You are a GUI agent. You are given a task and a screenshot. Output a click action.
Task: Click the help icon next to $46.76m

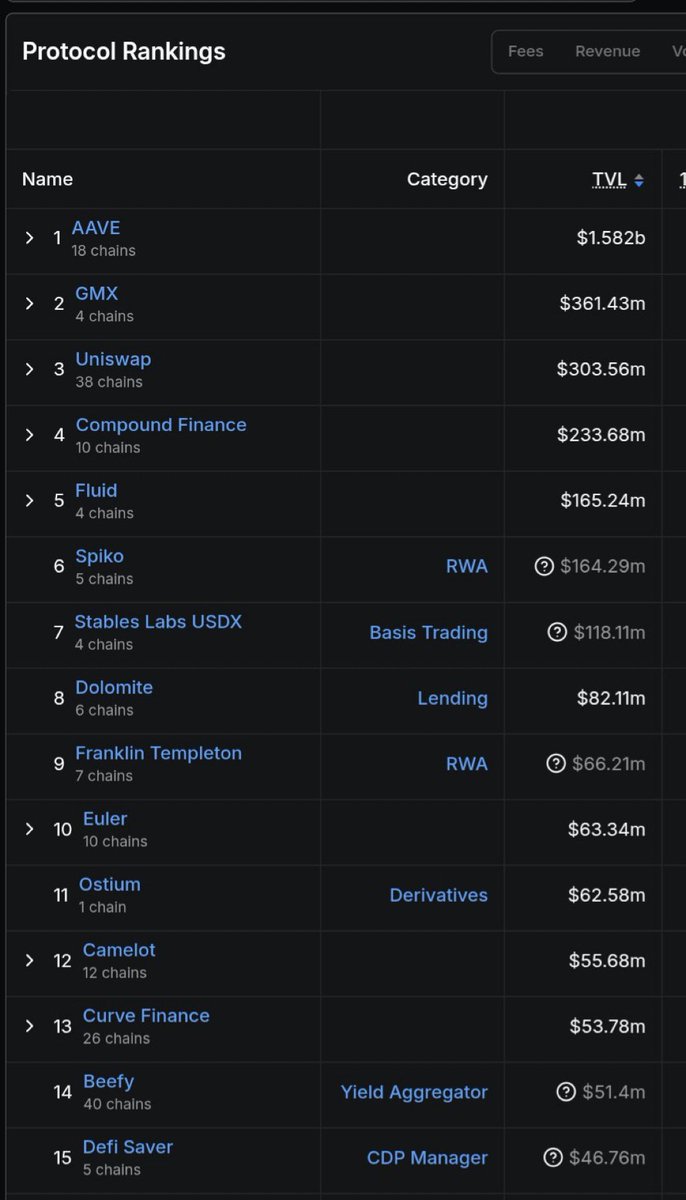tap(553, 1158)
